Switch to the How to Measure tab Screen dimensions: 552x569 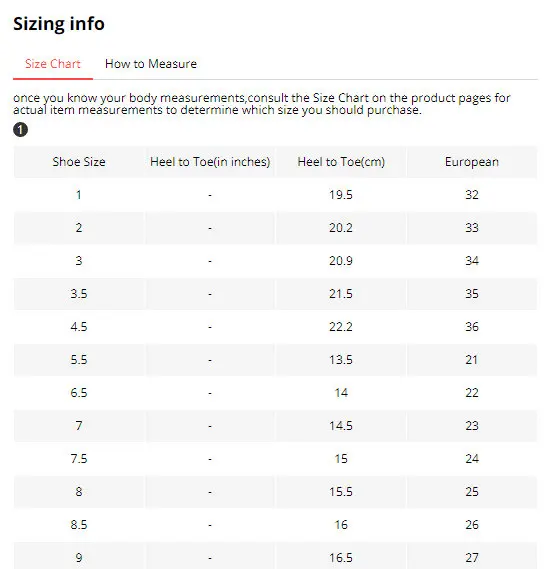click(x=151, y=64)
